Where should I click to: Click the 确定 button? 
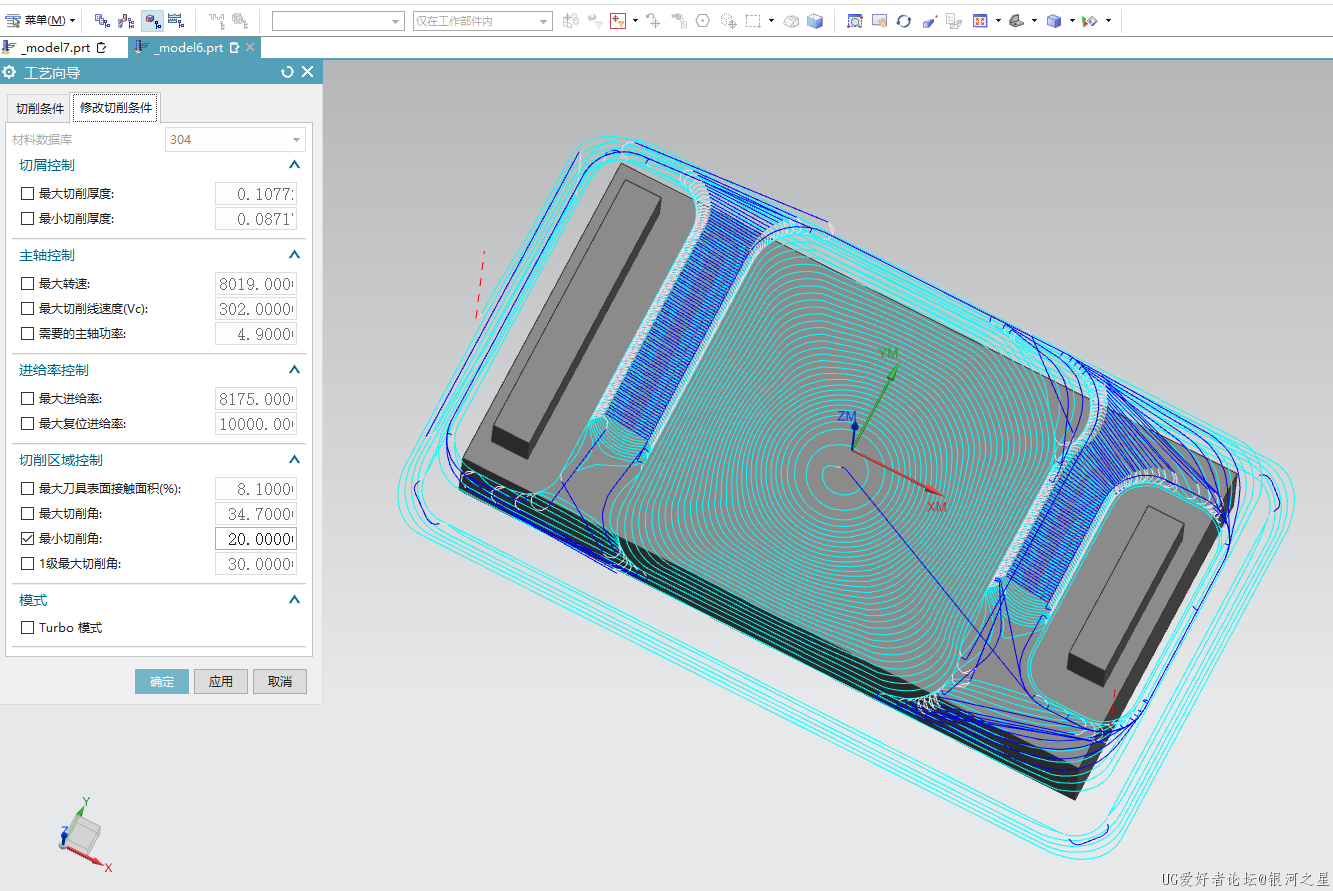click(x=162, y=682)
